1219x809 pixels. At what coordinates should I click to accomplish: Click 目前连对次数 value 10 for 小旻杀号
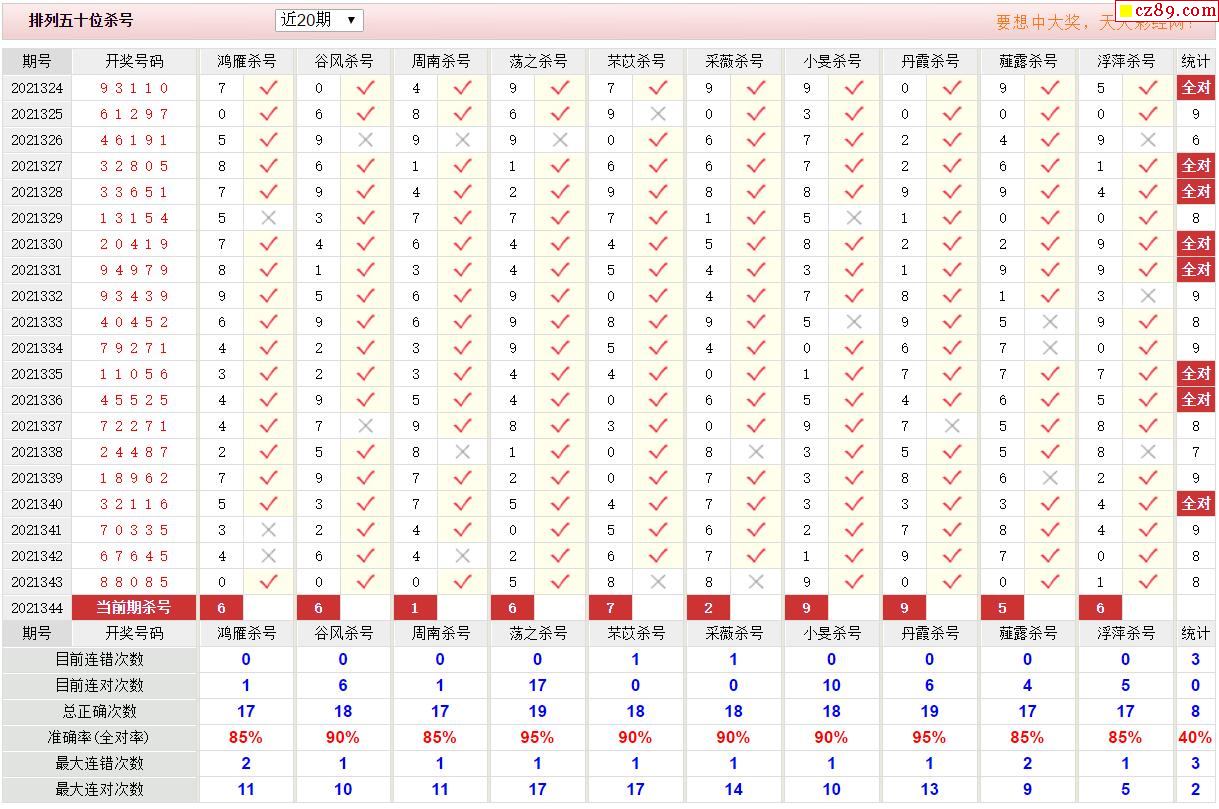831,686
